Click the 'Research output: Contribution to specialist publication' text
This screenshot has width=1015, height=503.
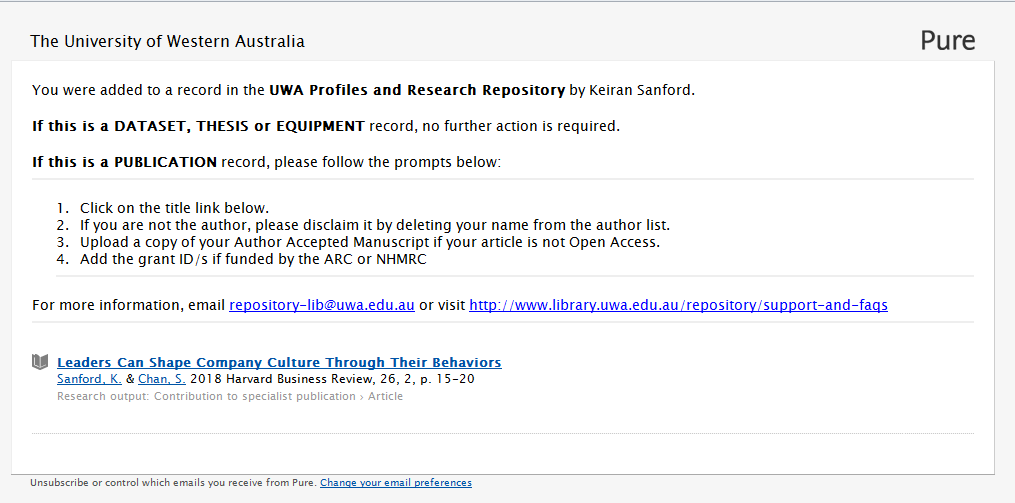pyautogui.click(x=206, y=397)
